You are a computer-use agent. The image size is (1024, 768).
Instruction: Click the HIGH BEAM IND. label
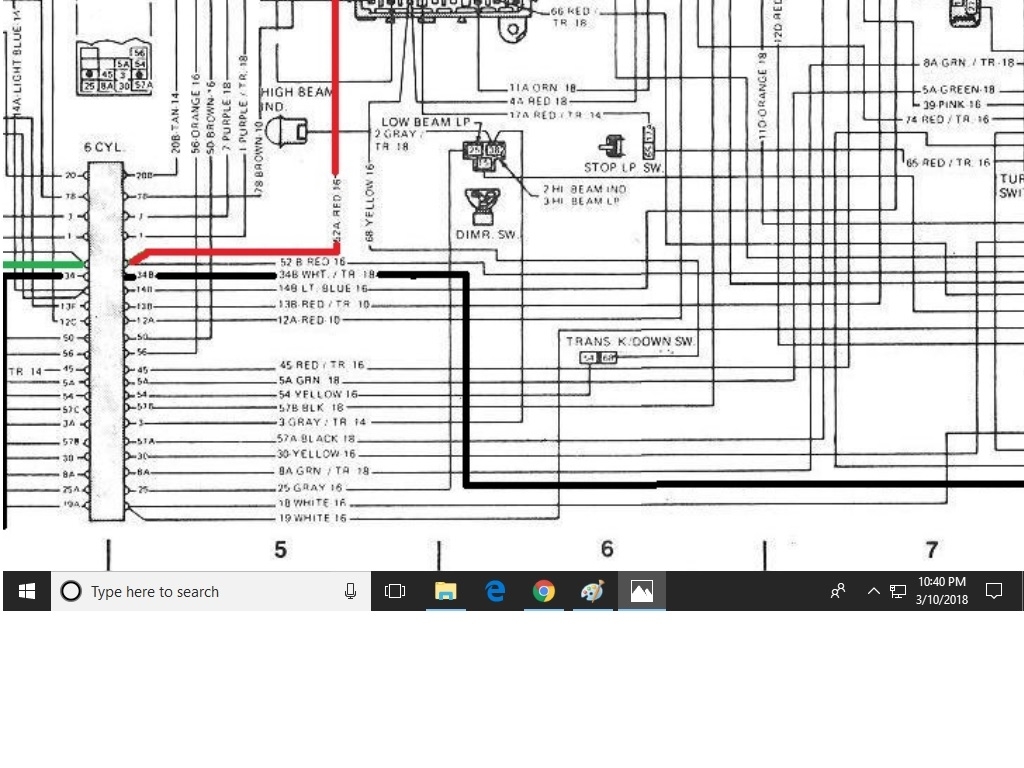click(296, 99)
